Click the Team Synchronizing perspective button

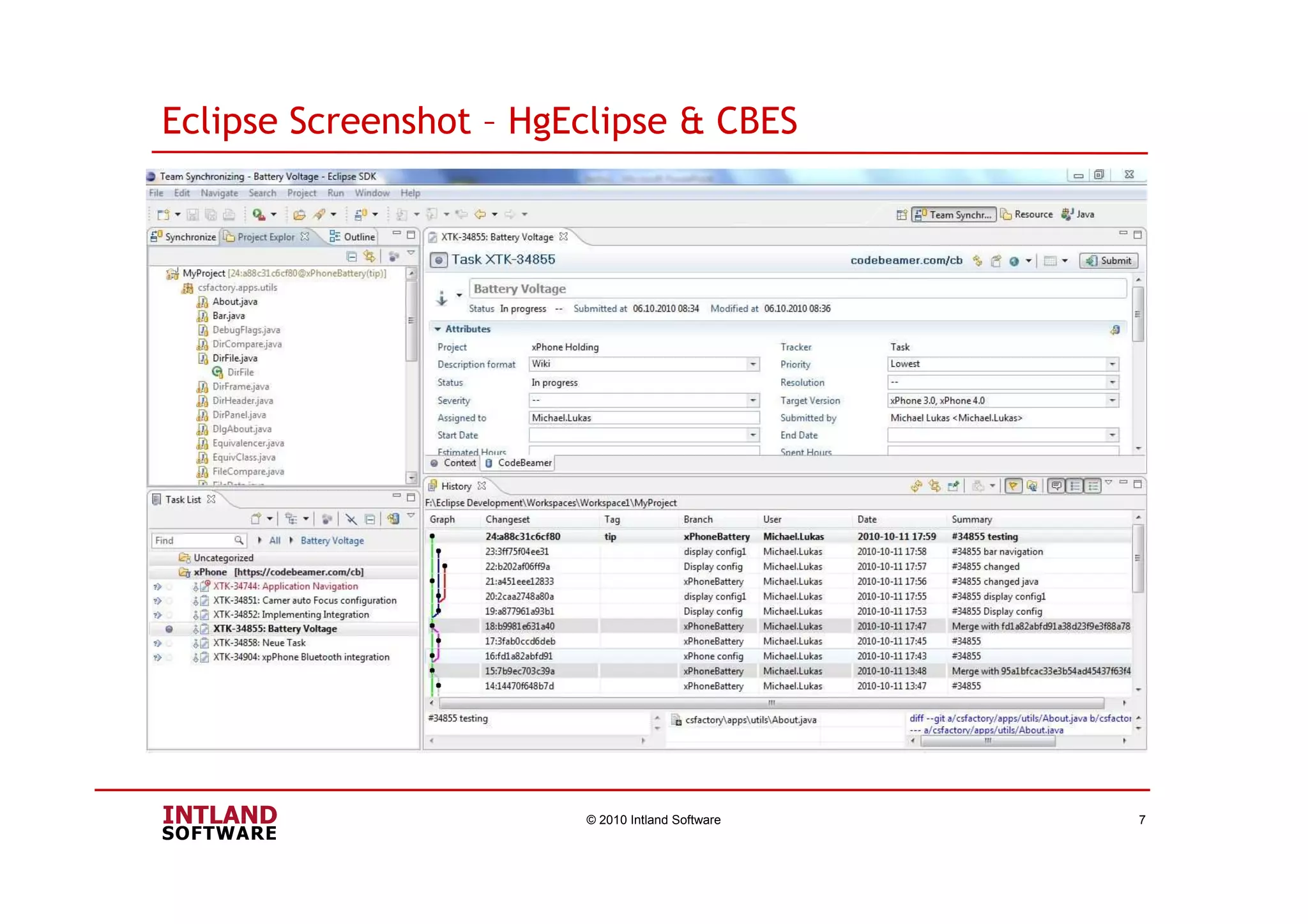[954, 215]
